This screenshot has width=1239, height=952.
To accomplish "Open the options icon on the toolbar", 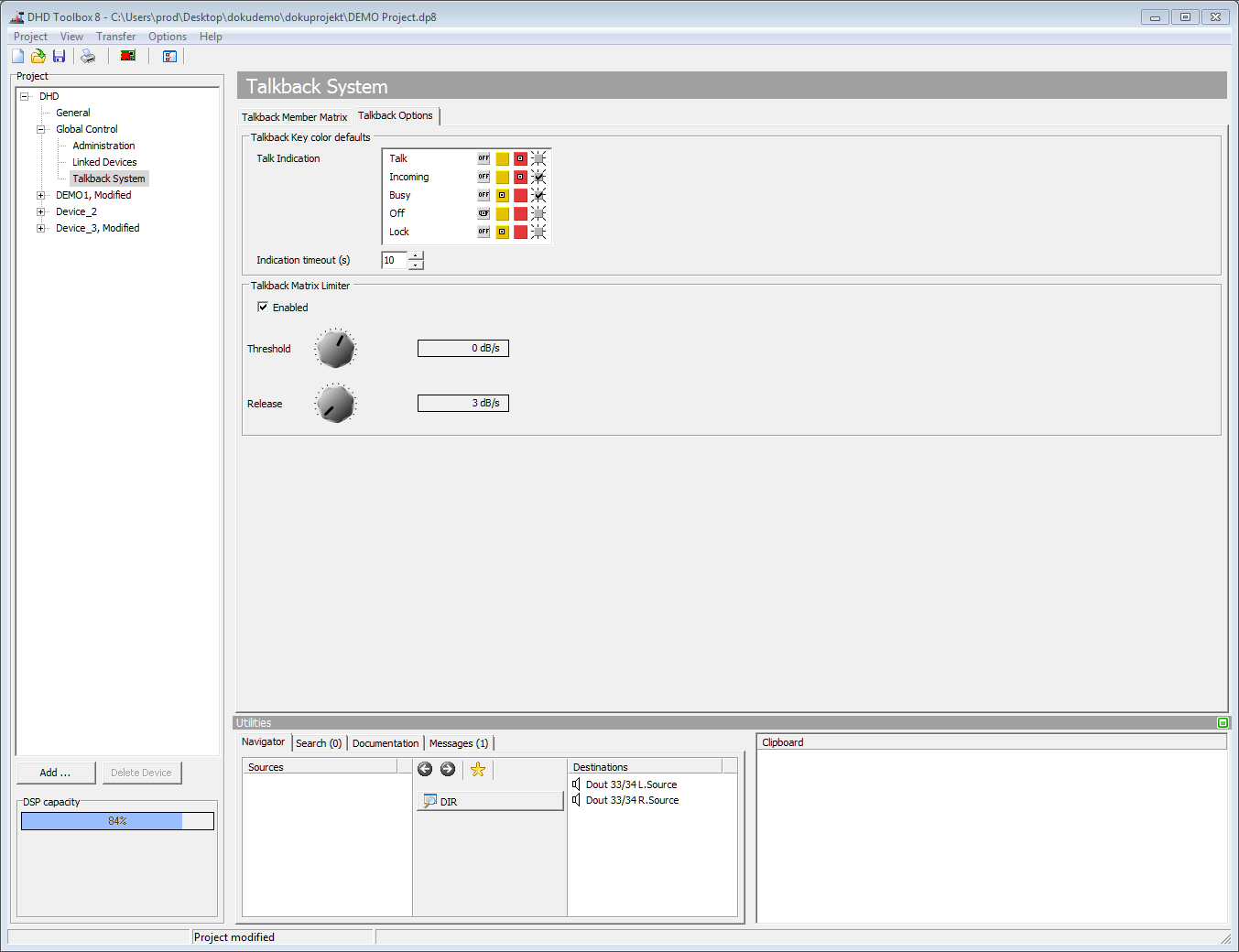I will pyautogui.click(x=169, y=56).
